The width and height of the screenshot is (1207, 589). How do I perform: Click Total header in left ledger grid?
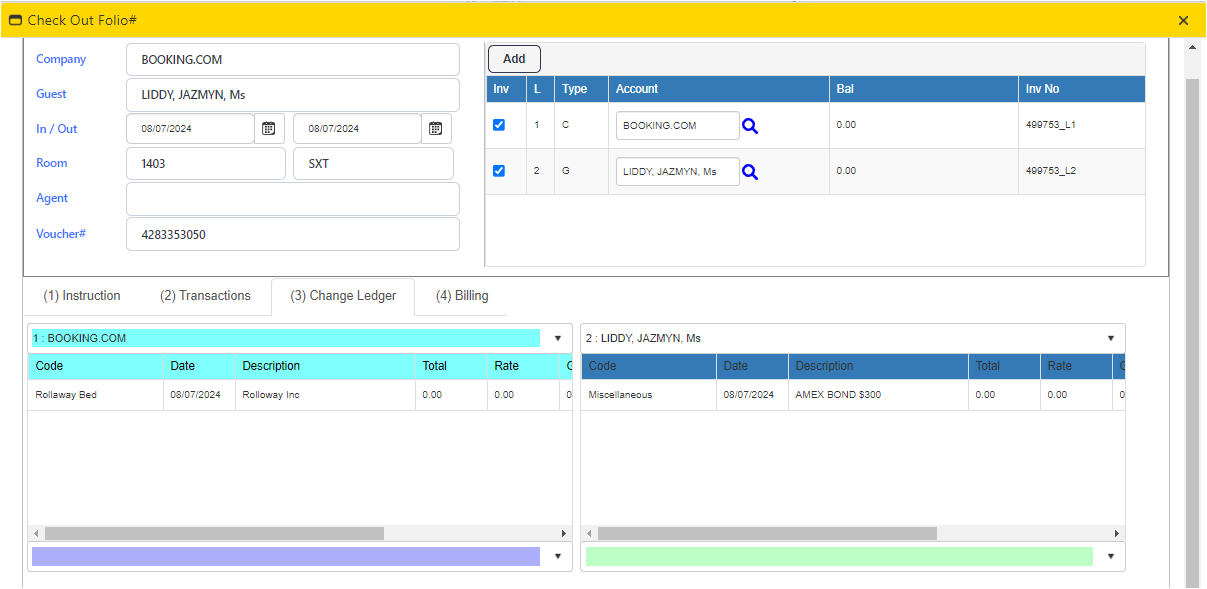click(452, 366)
